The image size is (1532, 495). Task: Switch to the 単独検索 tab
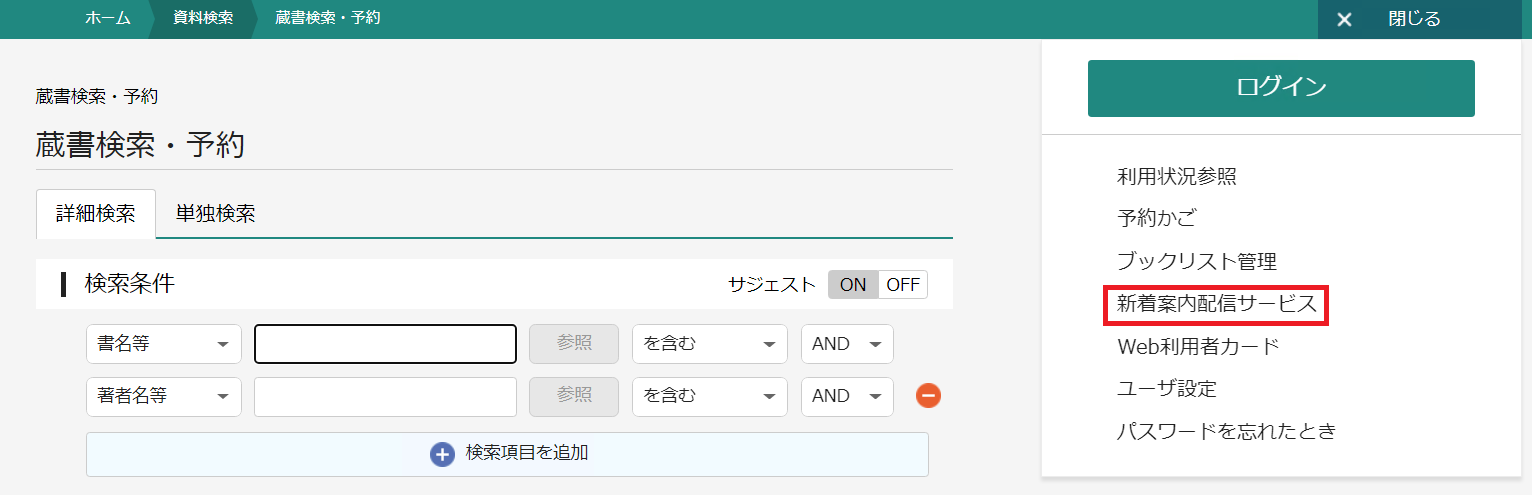pyautogui.click(x=215, y=213)
